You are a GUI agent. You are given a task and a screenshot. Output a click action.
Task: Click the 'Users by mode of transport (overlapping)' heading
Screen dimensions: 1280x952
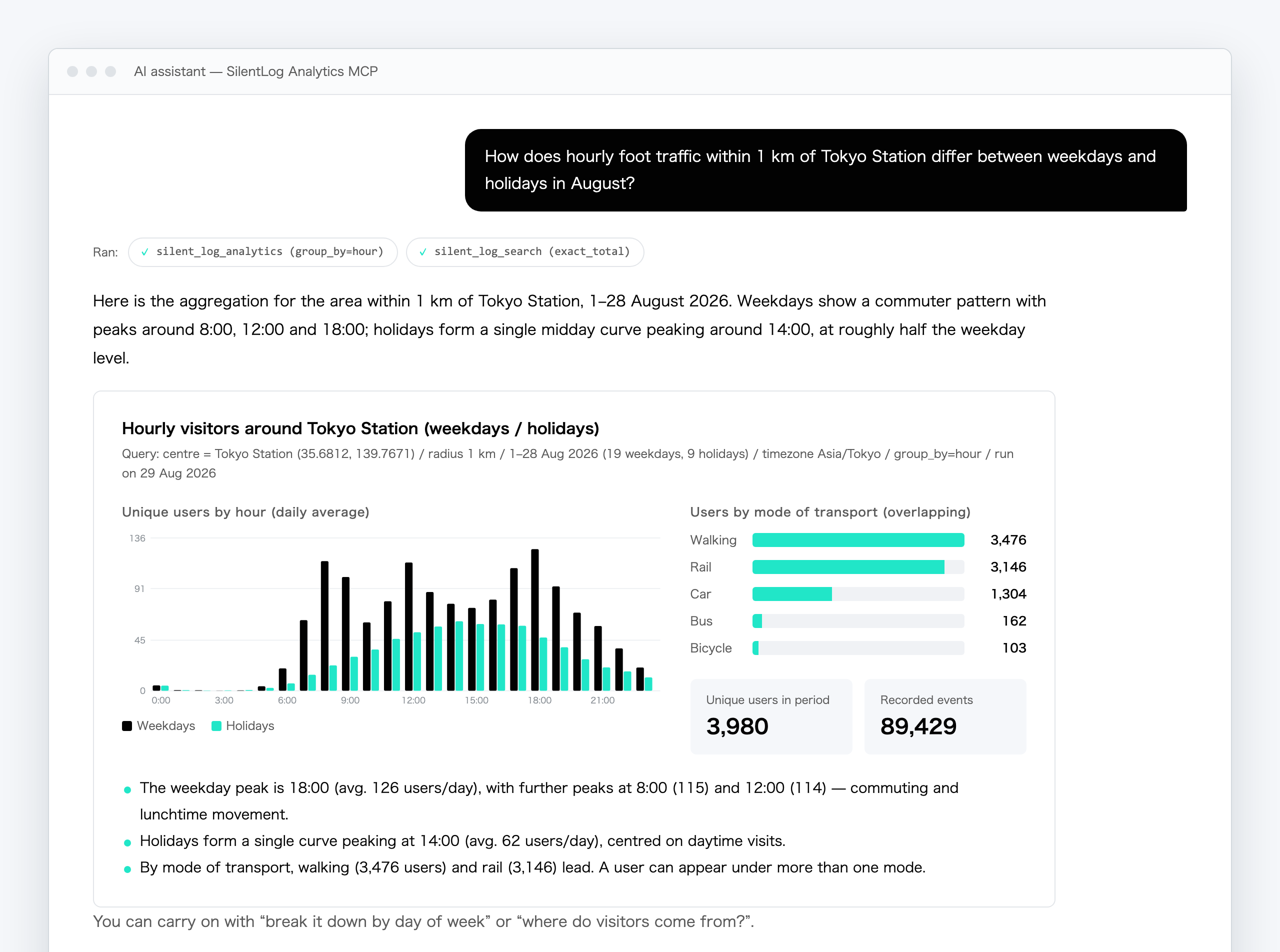coord(830,512)
